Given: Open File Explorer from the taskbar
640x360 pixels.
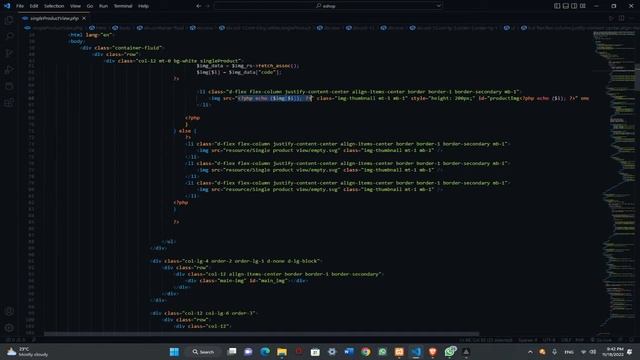Looking at the screenshot, I should [x=282, y=352].
